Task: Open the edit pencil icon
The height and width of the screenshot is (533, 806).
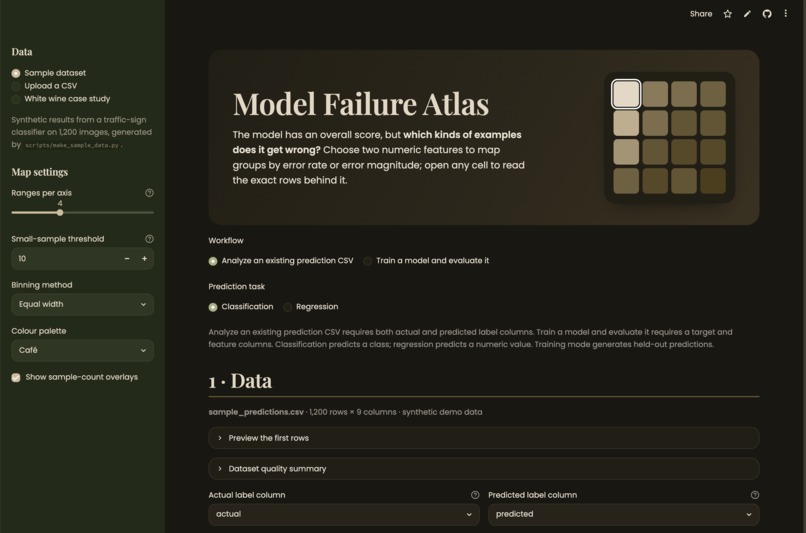Action: [747, 14]
